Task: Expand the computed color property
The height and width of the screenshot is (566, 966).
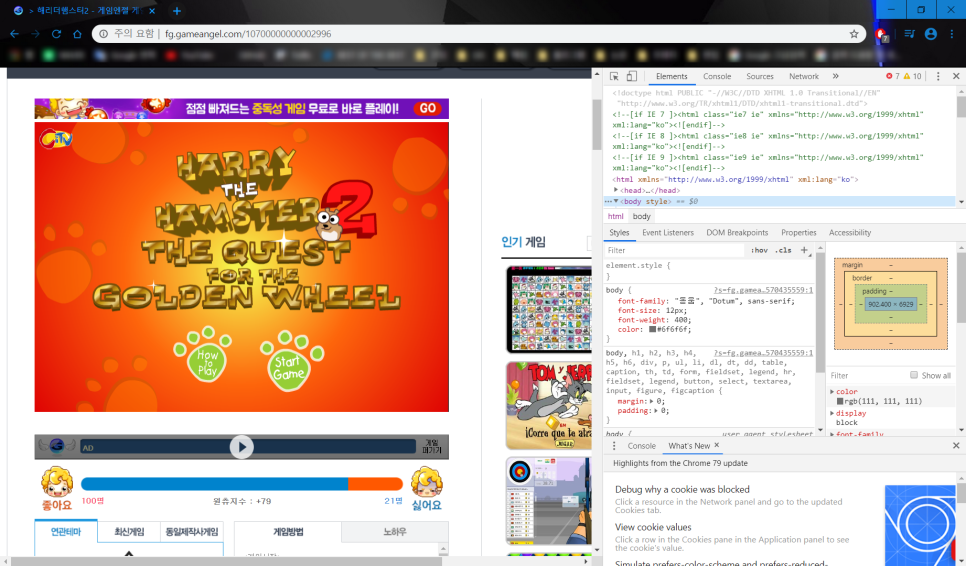Action: pos(832,392)
